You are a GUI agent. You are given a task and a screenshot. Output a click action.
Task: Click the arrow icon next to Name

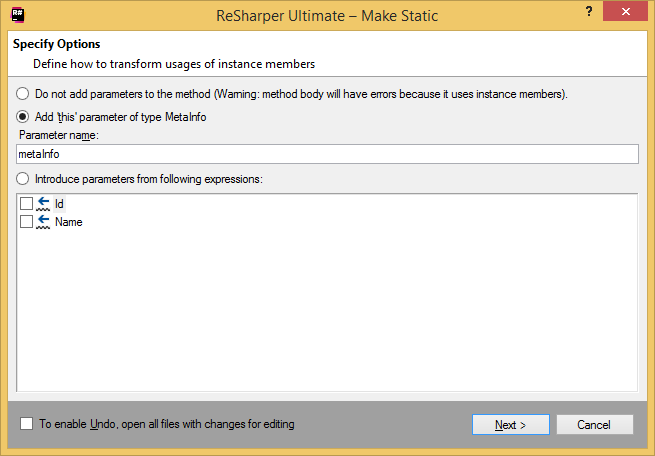[43, 222]
